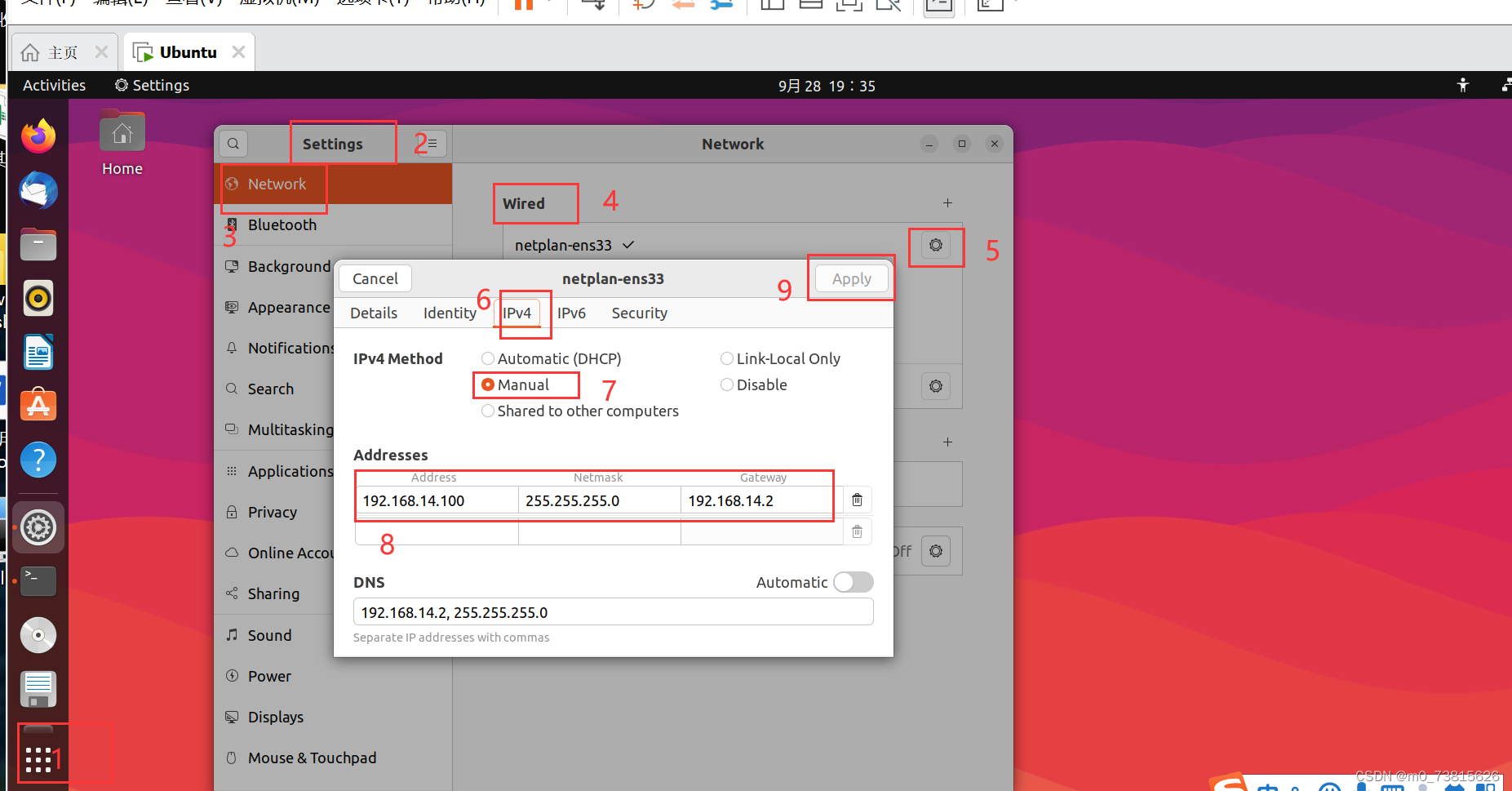Open the Terminal from the dock

point(38,580)
